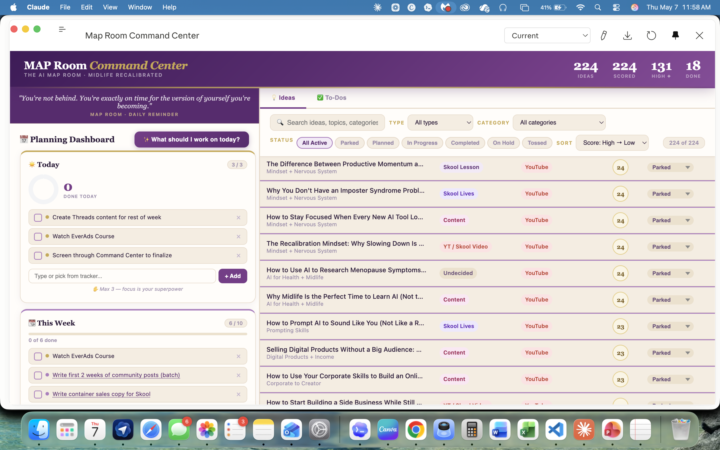Filter by 'Planned' status
The width and height of the screenshot is (720, 450).
pyautogui.click(x=383, y=143)
